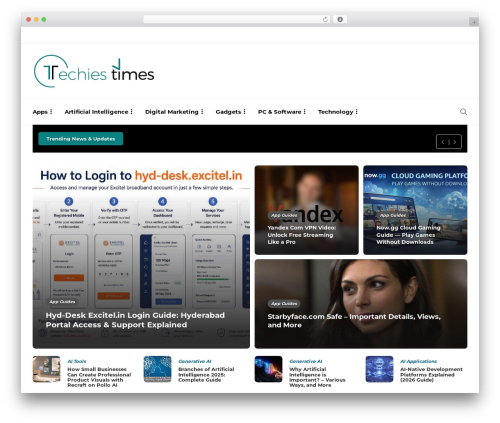The image size is (500, 423).
Task: Click the Trending News & Updates button
Action: click(81, 139)
